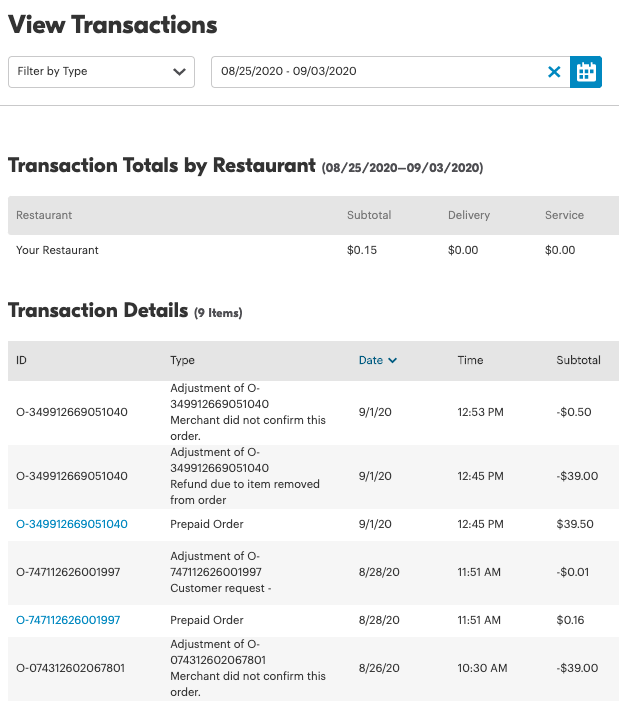Click the 12:53 PM row's 'Merchant did not confirm' text
619x702 pixels.
pyautogui.click(x=248, y=428)
